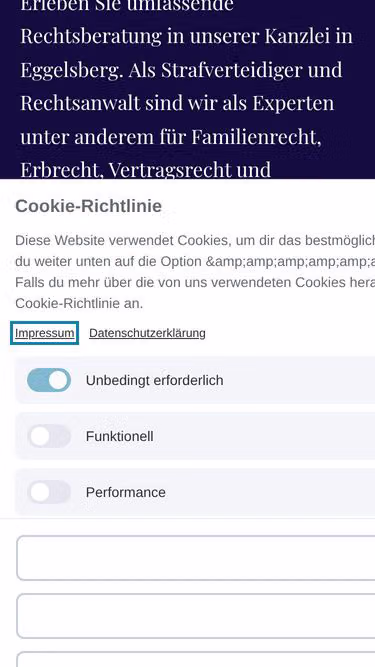
Task: Select the Performance label text
Action: (125, 493)
